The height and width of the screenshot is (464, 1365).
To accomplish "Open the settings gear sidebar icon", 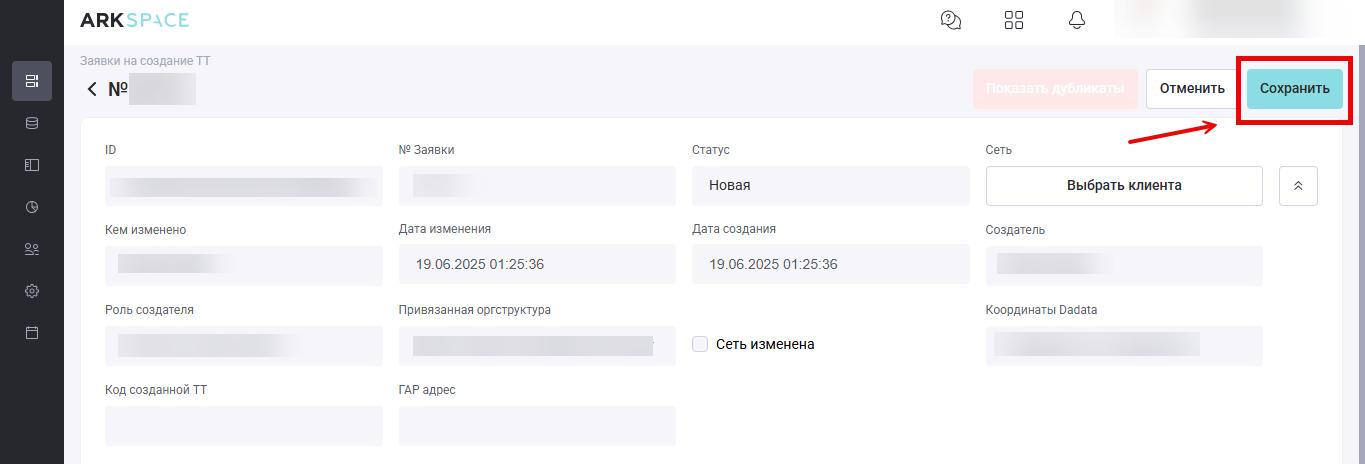I will point(32,291).
